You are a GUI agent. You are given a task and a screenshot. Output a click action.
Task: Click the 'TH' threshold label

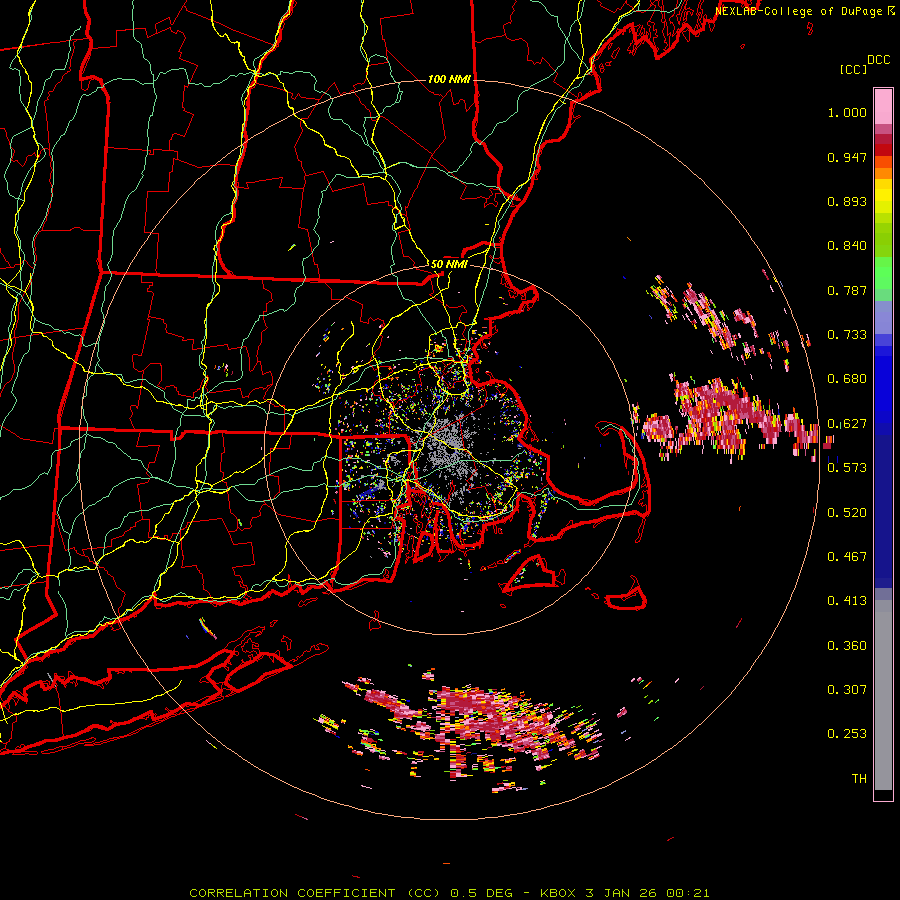(859, 779)
